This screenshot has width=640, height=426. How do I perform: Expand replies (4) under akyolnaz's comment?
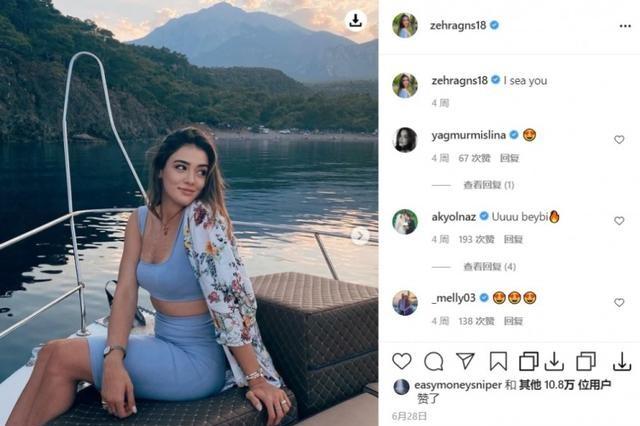(489, 267)
